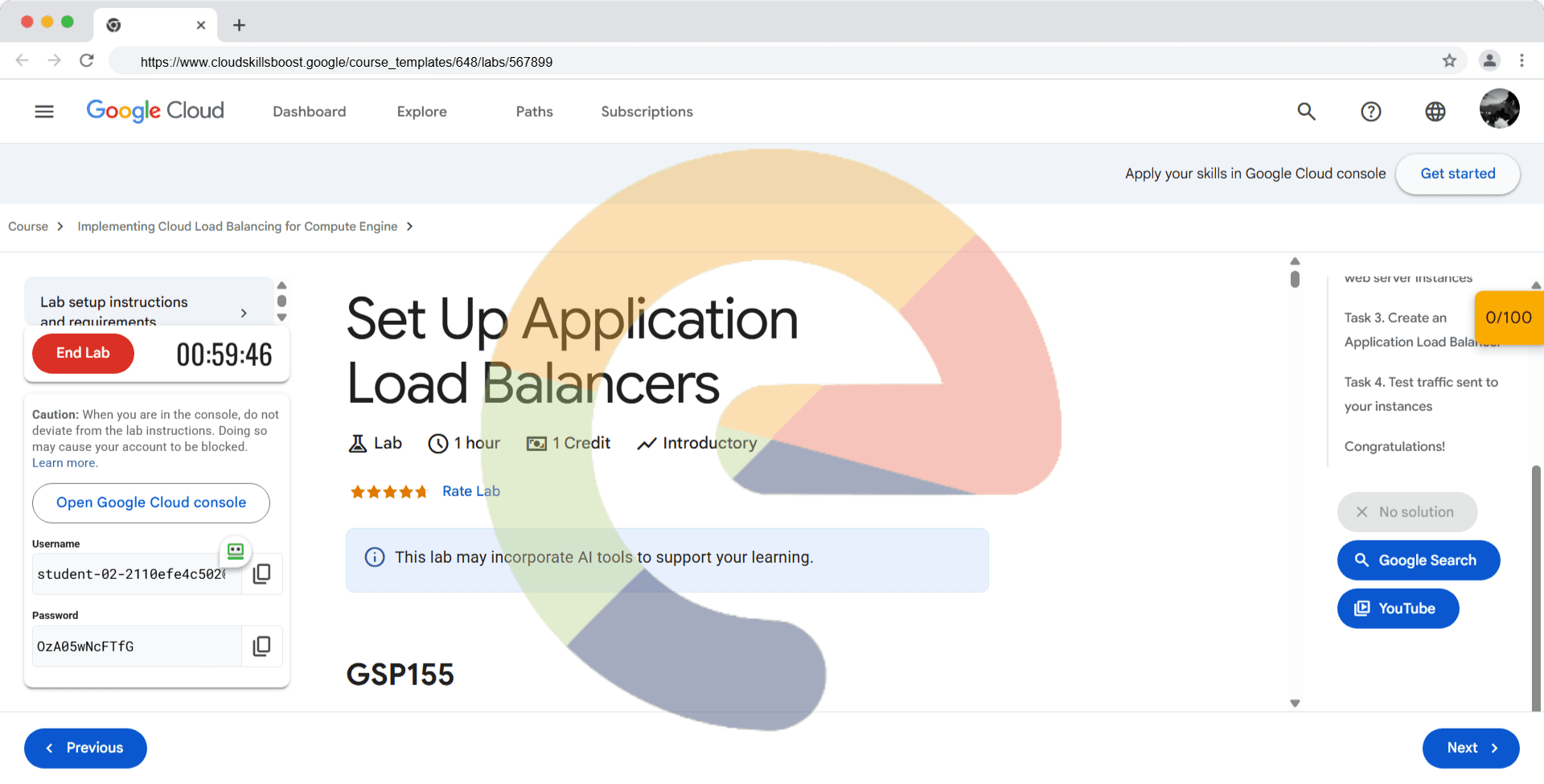Close the current browser tab
Viewport: 1544px width, 784px height.
tap(201, 25)
